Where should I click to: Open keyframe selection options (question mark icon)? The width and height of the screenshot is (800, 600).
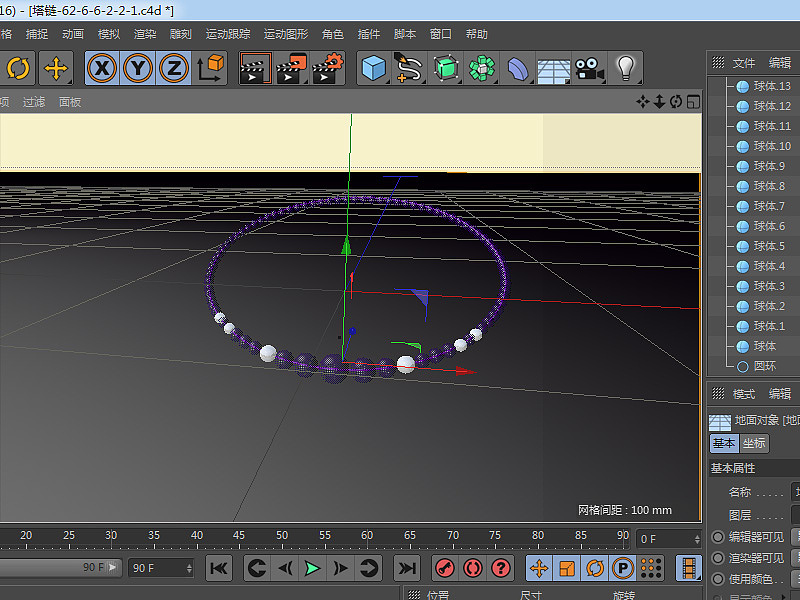click(x=501, y=568)
